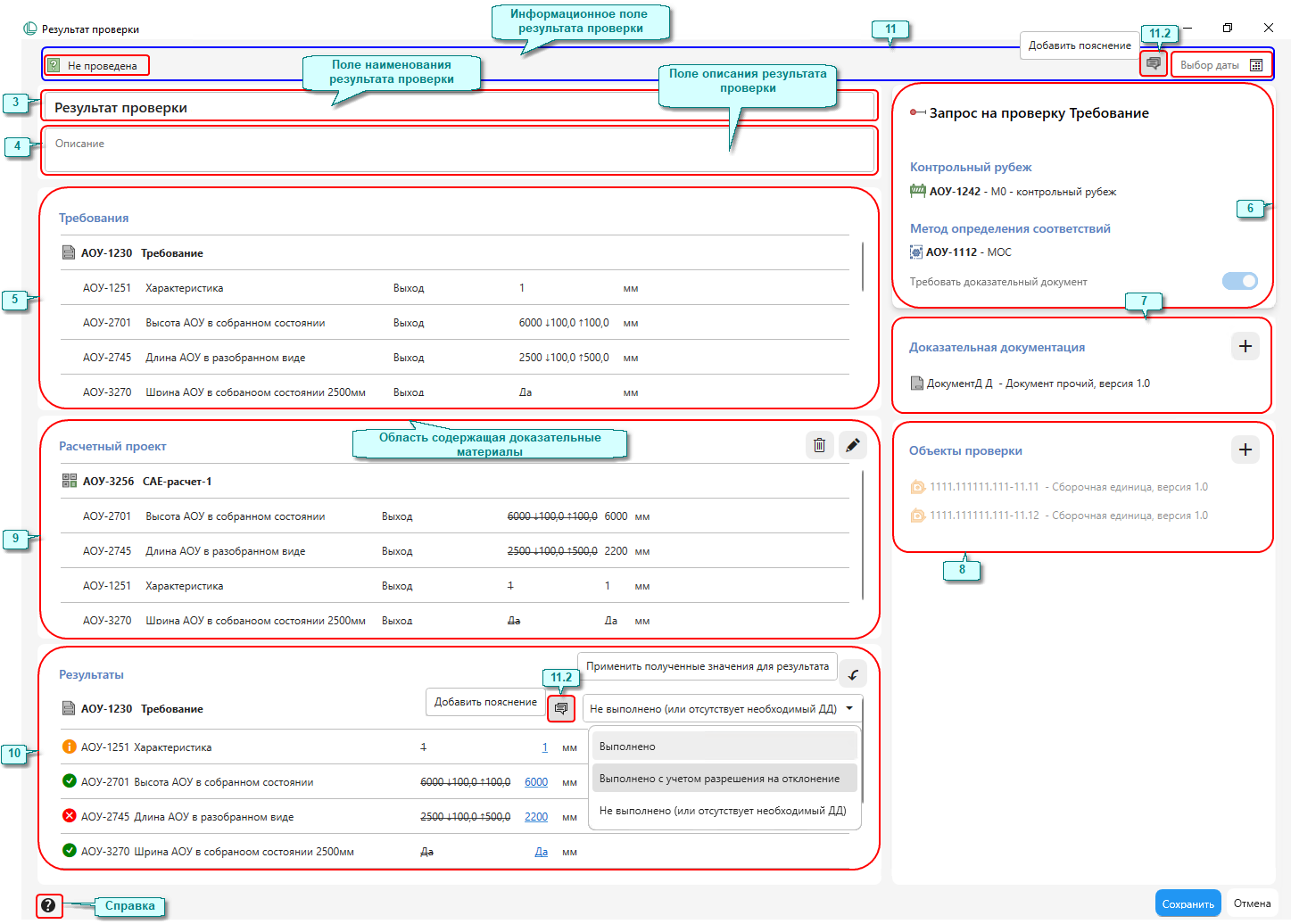Add evidence documentation with plus icon

click(x=1245, y=346)
